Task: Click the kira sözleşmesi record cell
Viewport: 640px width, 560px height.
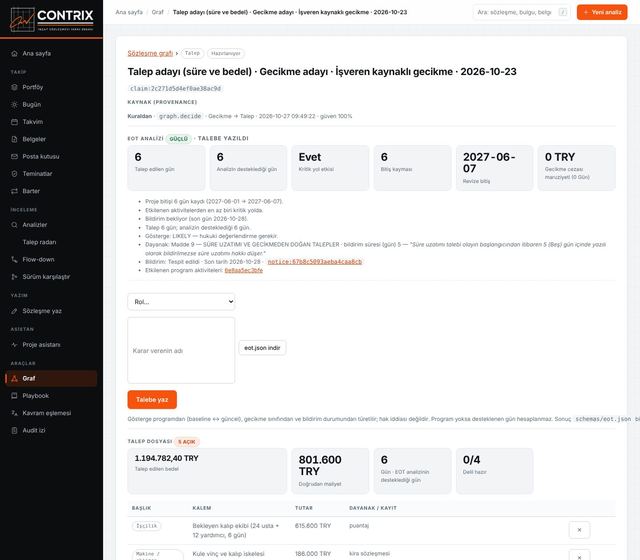Action: click(369, 553)
